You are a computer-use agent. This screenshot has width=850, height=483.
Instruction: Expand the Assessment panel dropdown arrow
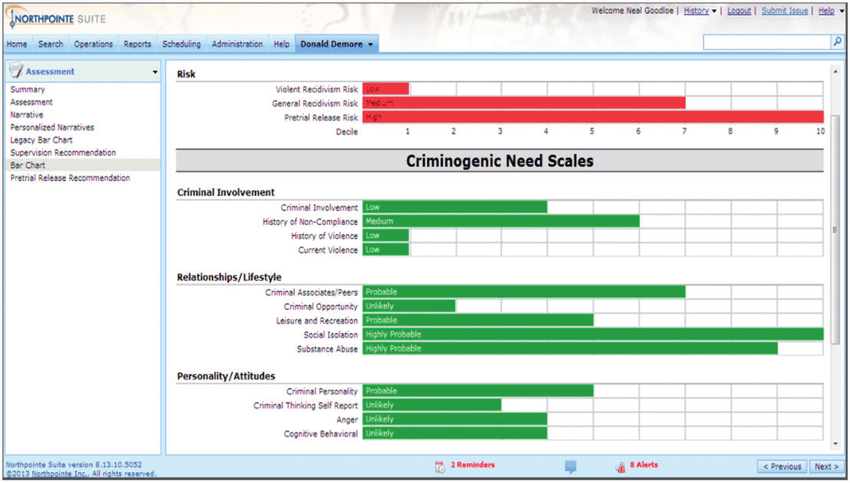click(154, 72)
